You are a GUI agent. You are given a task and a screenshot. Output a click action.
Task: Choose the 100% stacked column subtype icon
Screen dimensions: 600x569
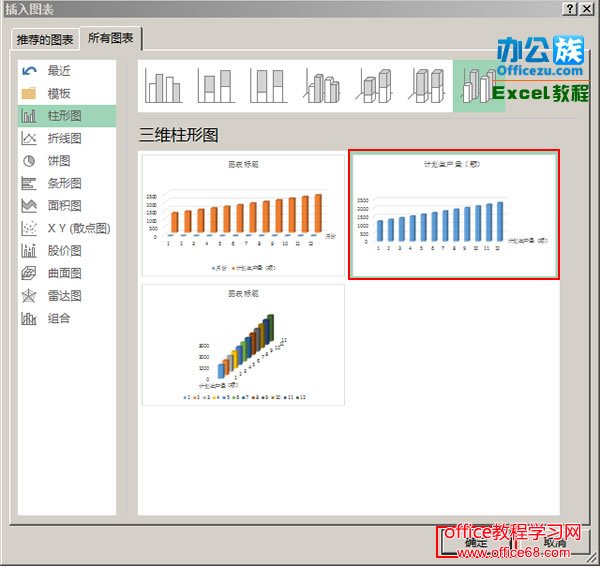point(269,86)
